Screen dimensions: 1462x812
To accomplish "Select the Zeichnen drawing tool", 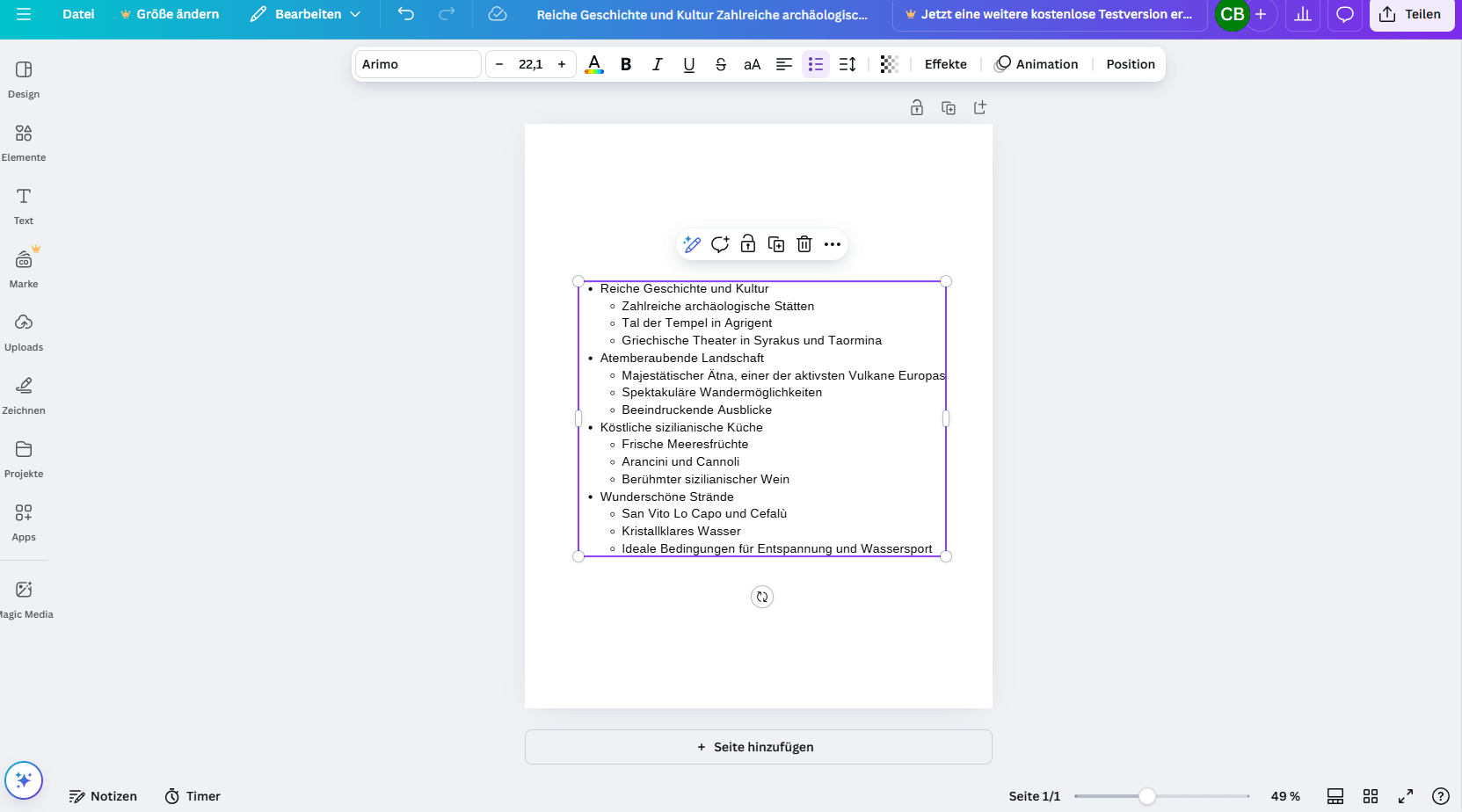I will 24,395.
